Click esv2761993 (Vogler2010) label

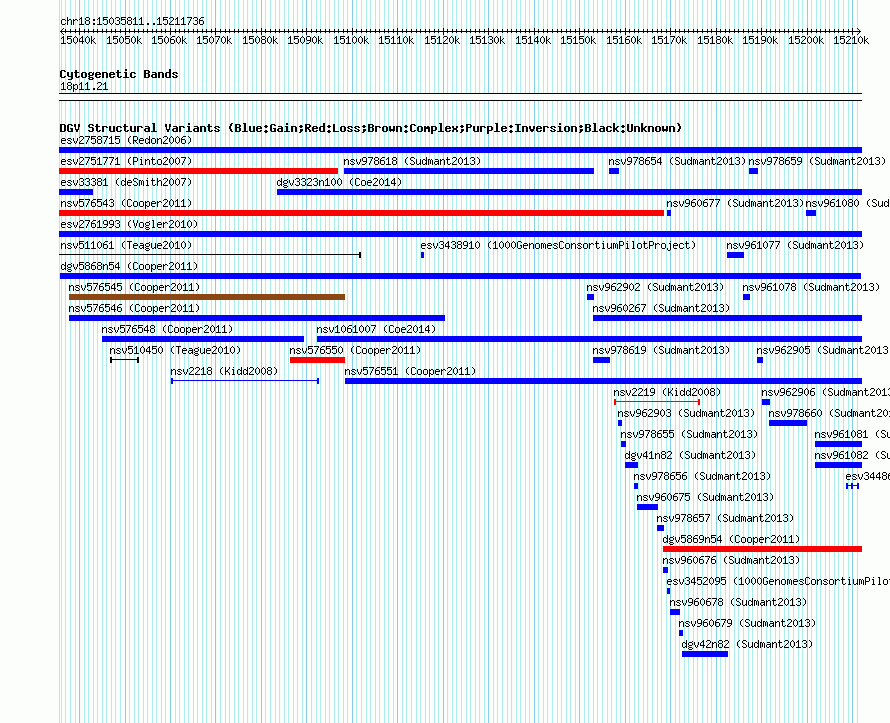coord(129,224)
